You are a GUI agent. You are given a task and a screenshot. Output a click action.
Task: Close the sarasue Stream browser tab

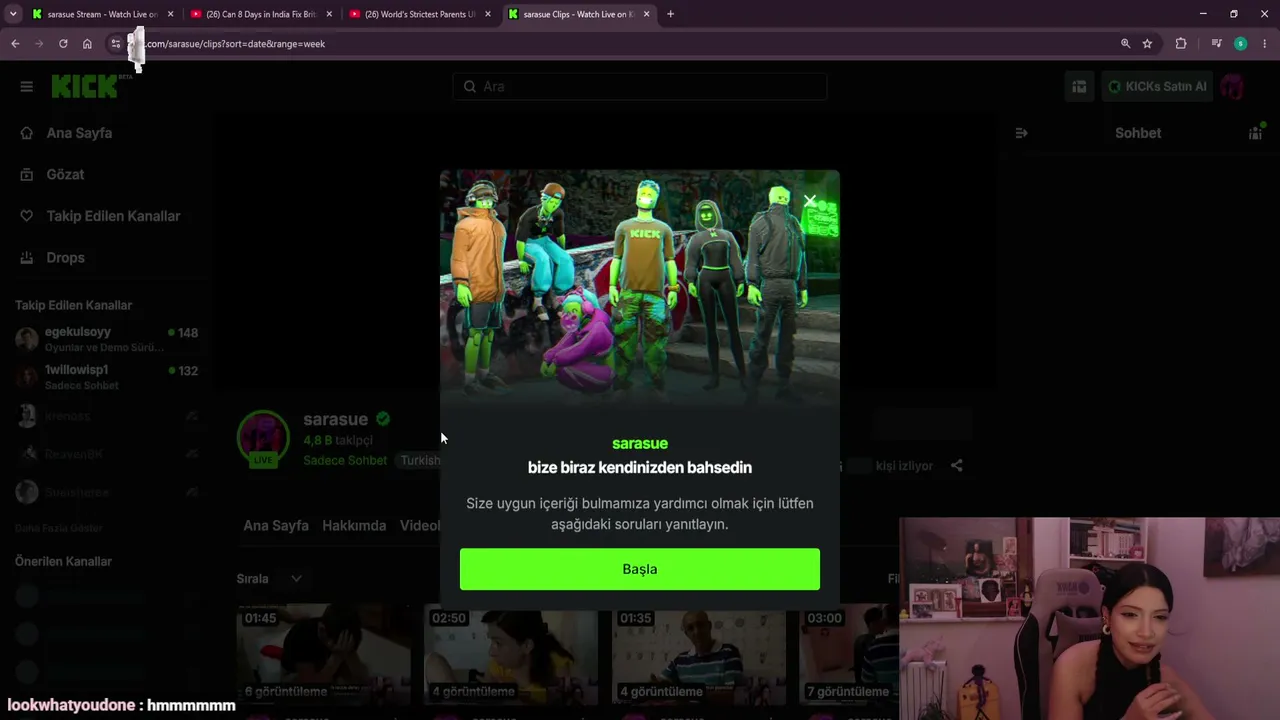tap(171, 14)
